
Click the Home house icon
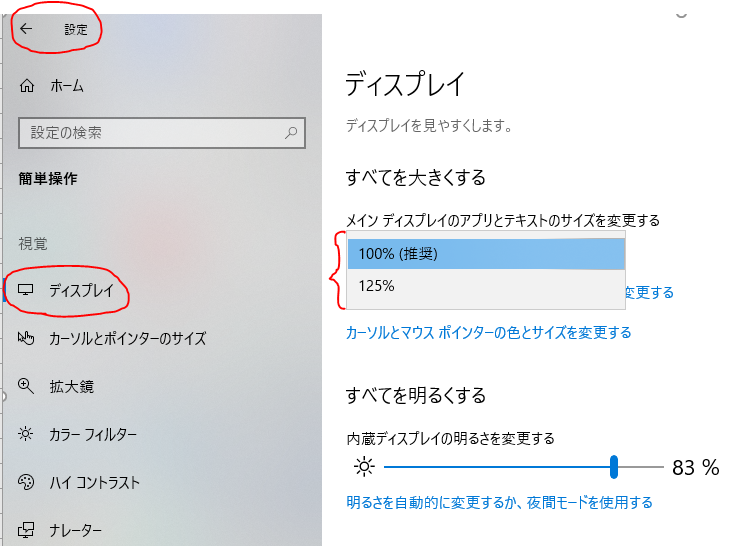(27, 86)
